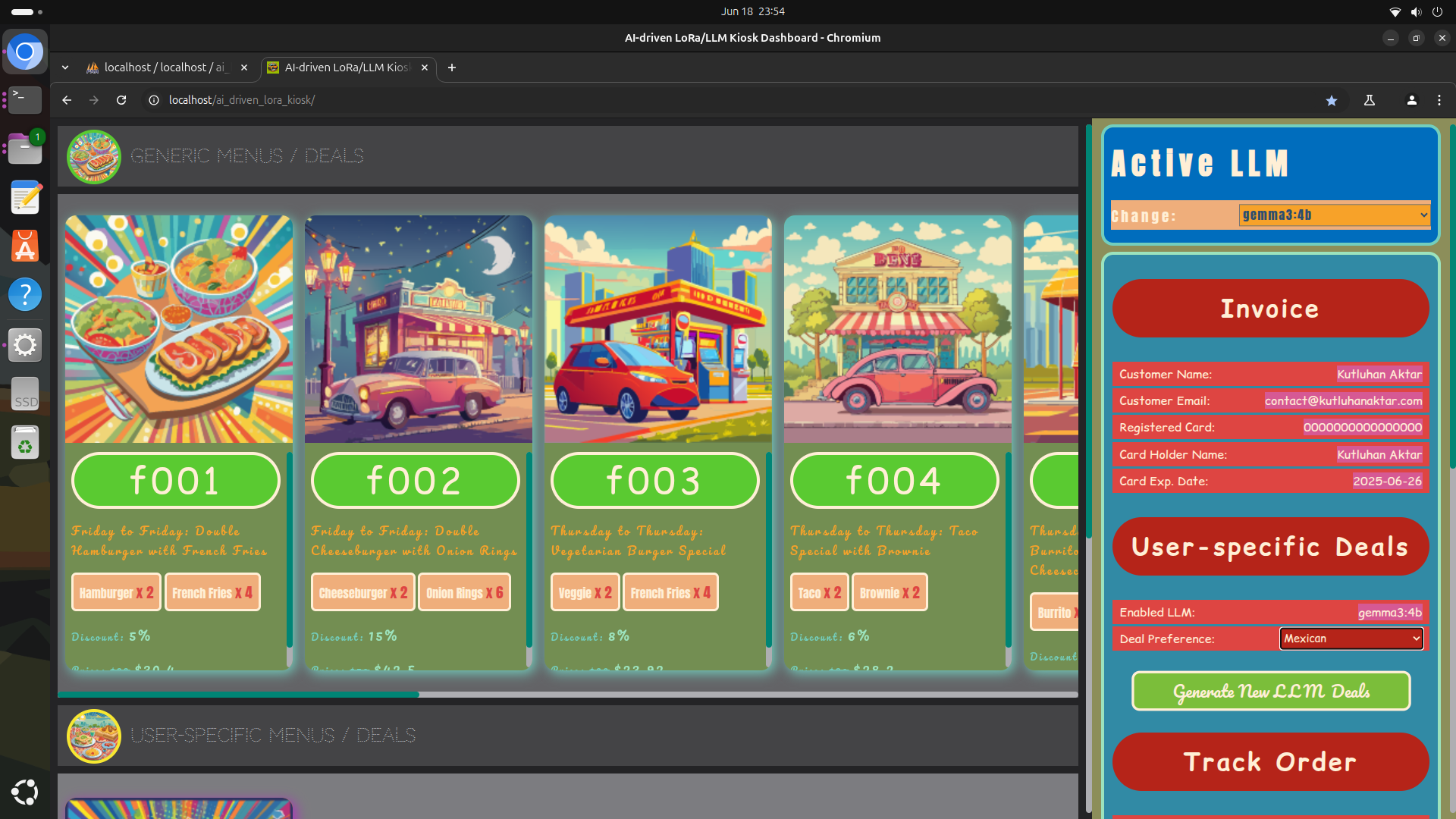Bookmark this page with star icon

point(1332,100)
